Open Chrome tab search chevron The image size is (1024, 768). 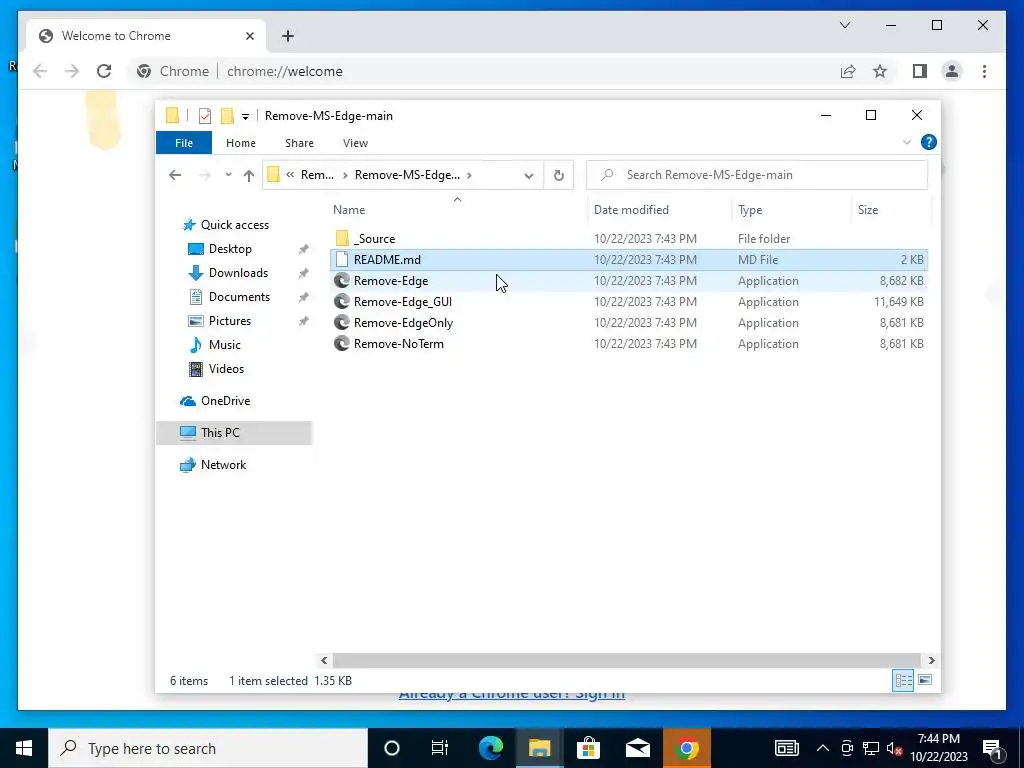tap(845, 25)
